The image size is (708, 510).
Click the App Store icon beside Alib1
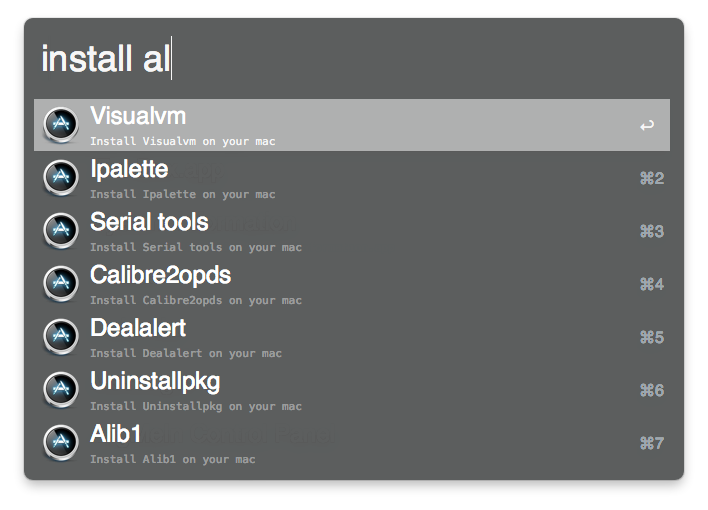[x=61, y=443]
